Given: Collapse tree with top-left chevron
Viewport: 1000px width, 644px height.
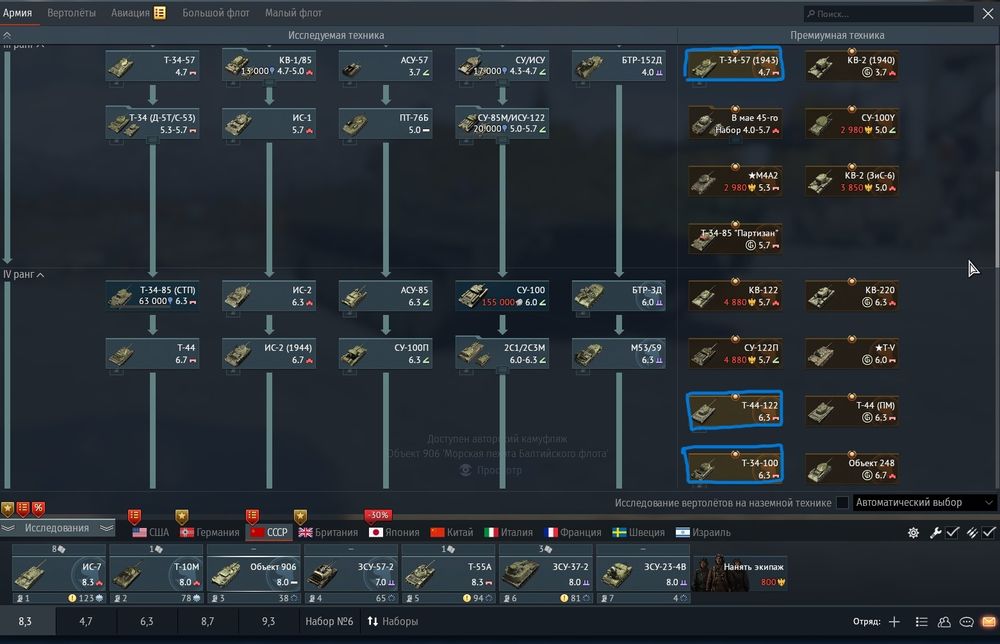Looking at the screenshot, I should pos(7,35).
